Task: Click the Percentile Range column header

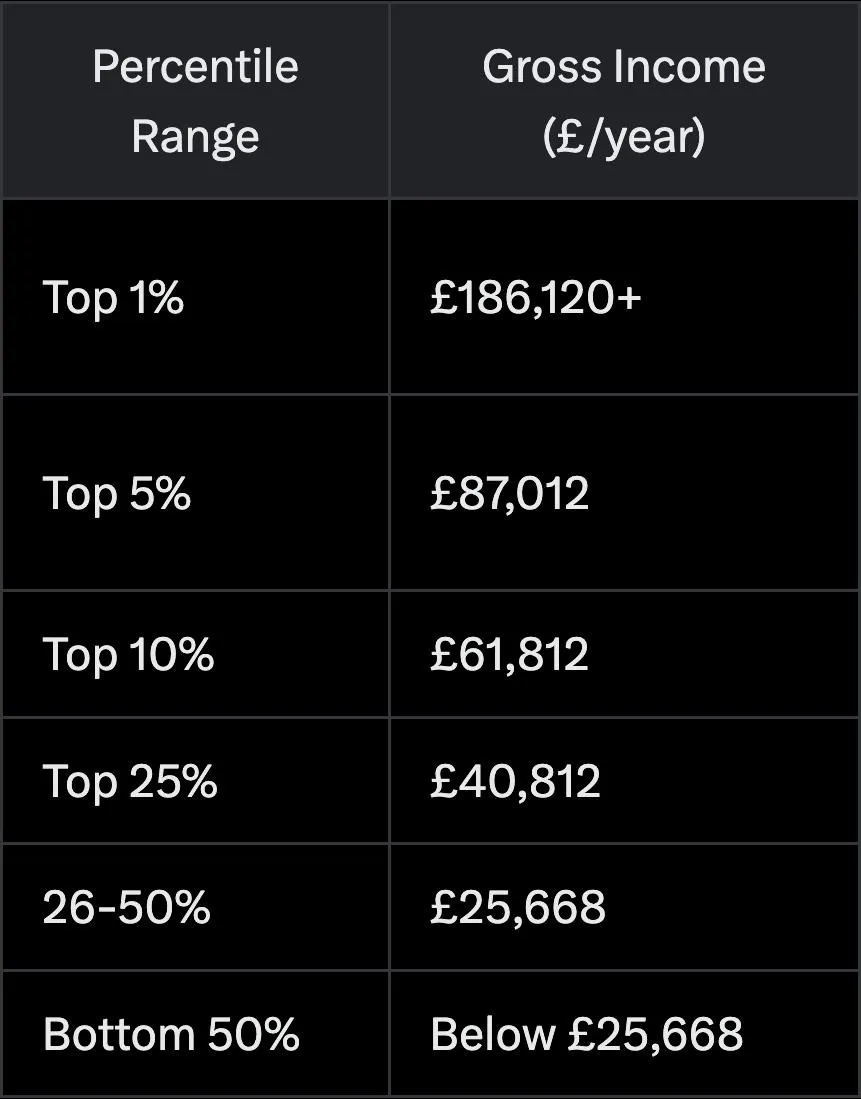Action: click(196, 101)
